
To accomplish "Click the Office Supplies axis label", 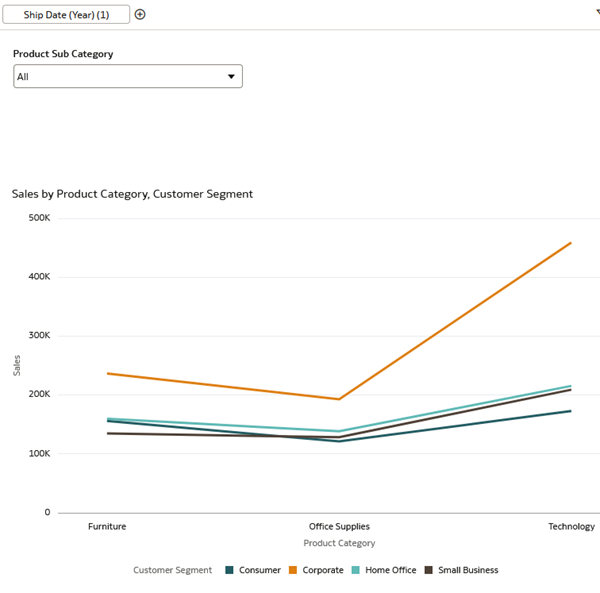I will (339, 526).
